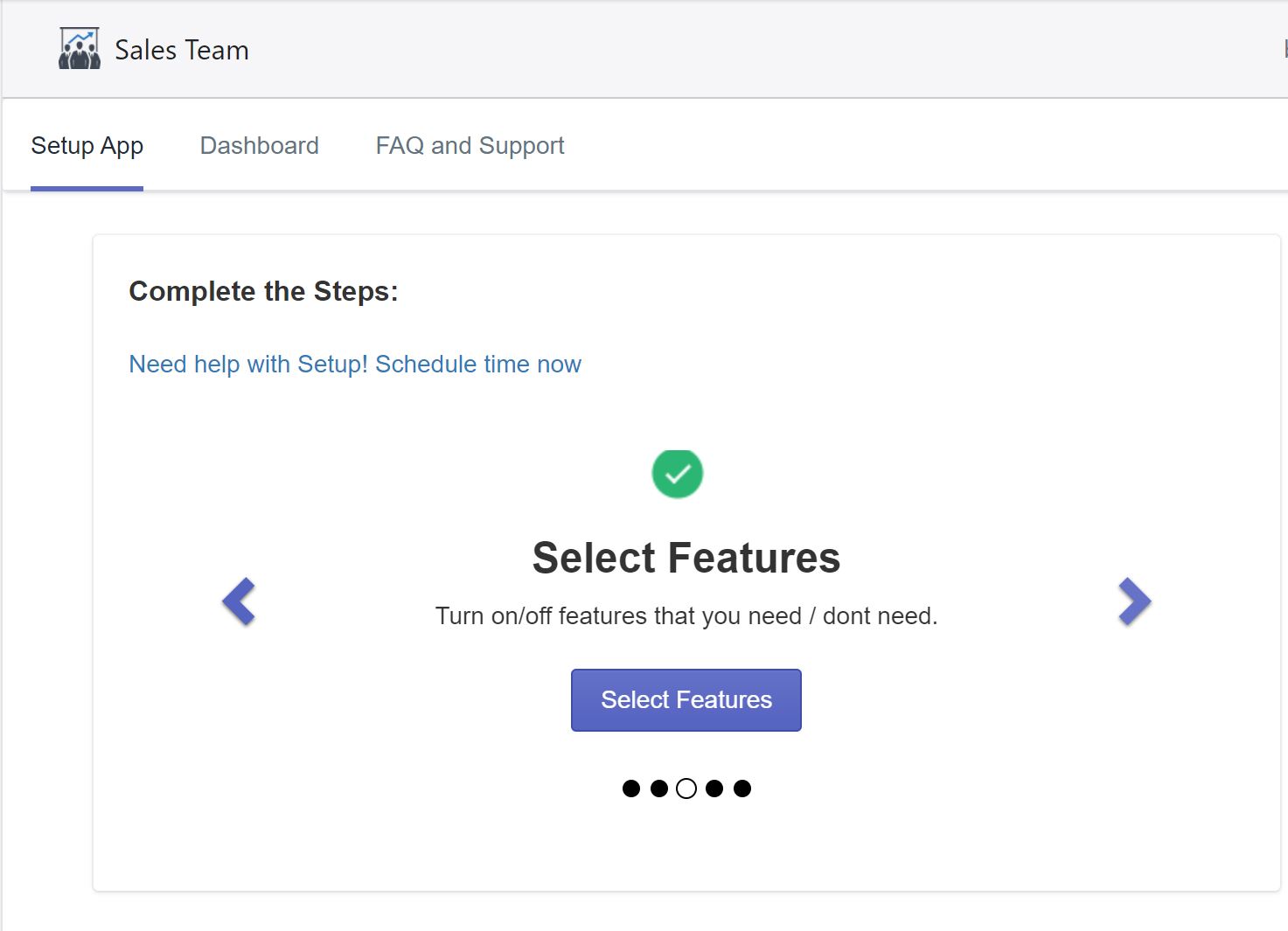Image resolution: width=1288 pixels, height=931 pixels.
Task: Select the second carousel step dot
Action: (x=659, y=789)
